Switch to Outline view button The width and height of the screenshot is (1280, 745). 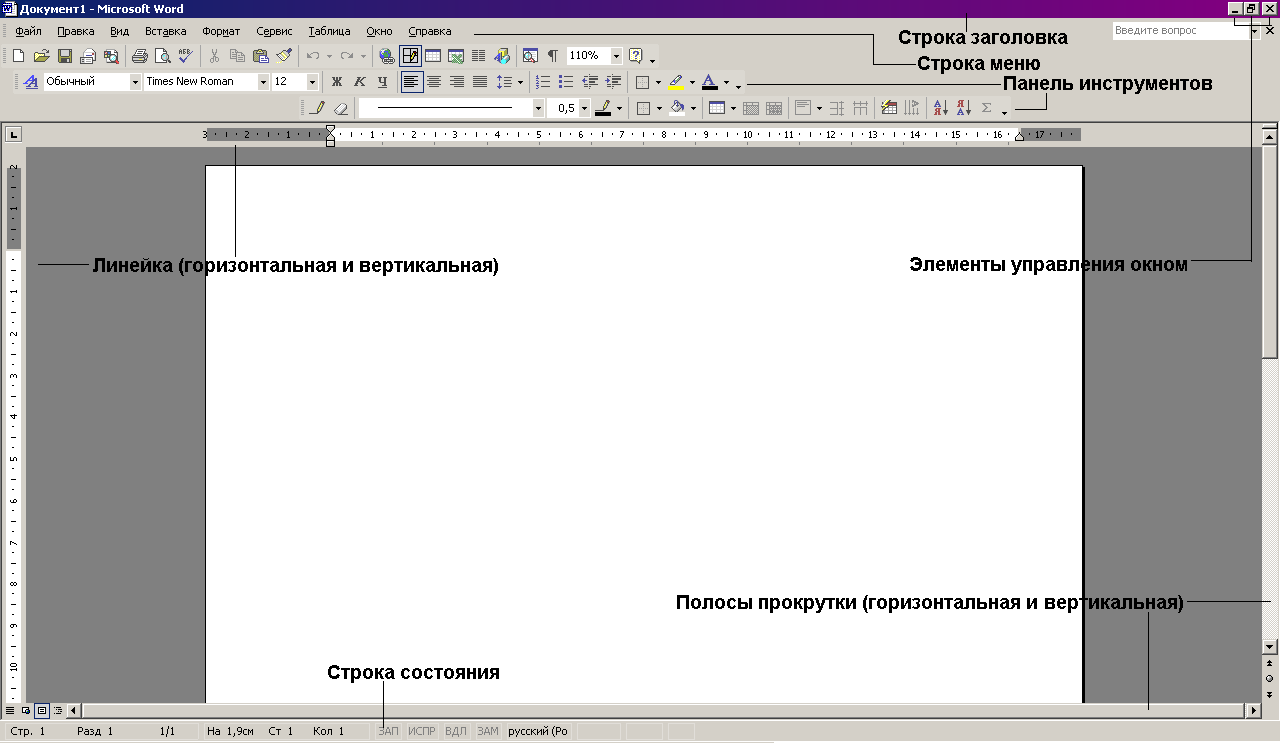[x=58, y=710]
